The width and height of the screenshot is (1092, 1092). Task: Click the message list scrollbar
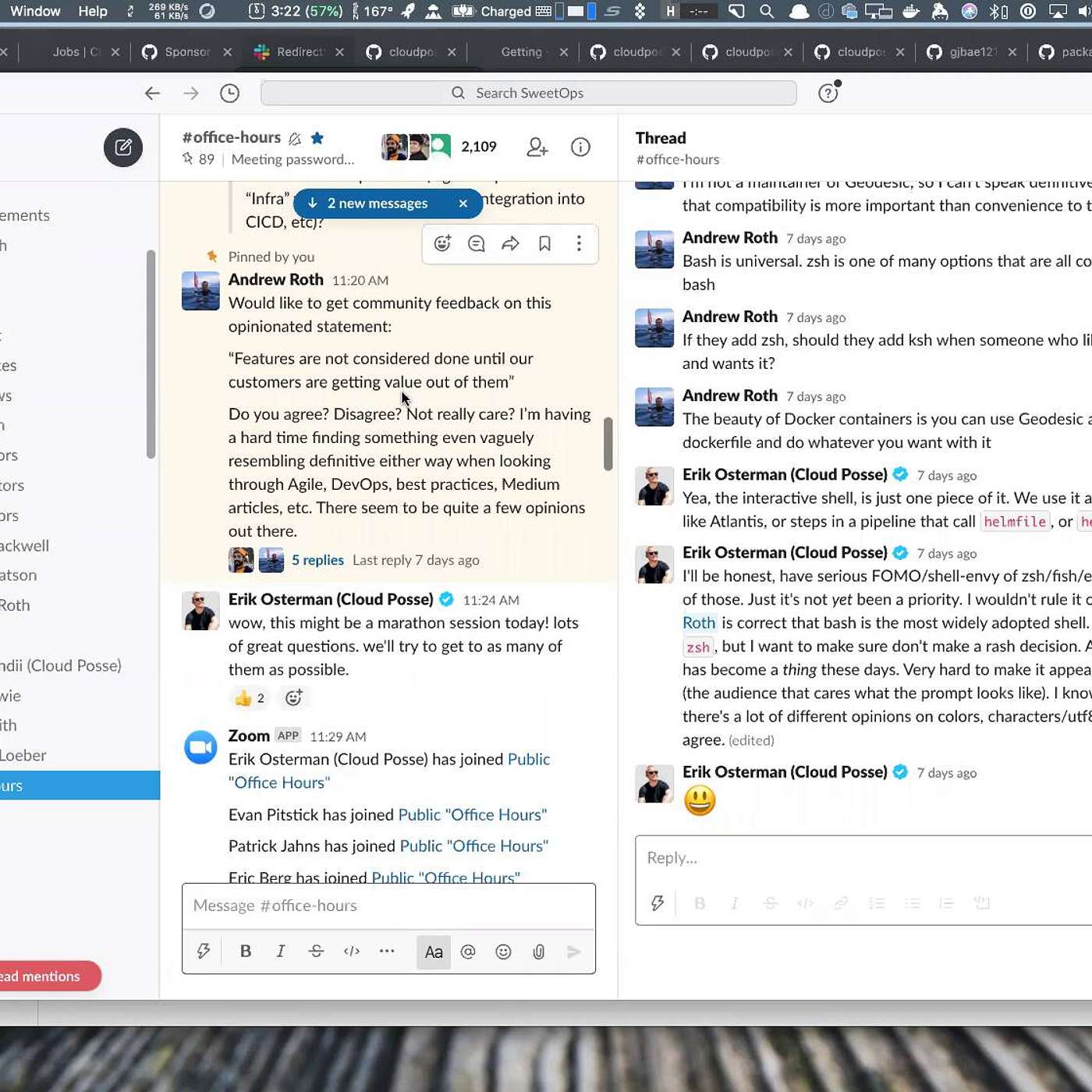click(608, 444)
